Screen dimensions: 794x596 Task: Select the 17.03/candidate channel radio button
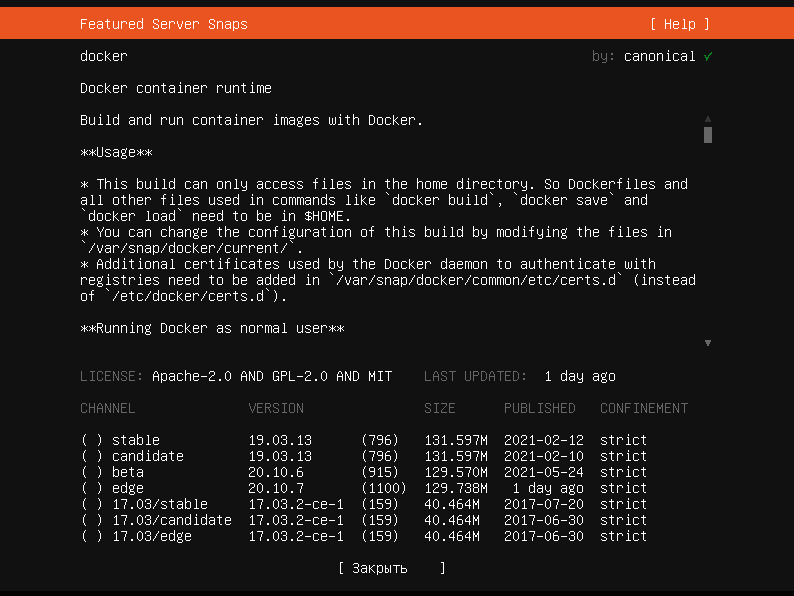point(92,520)
